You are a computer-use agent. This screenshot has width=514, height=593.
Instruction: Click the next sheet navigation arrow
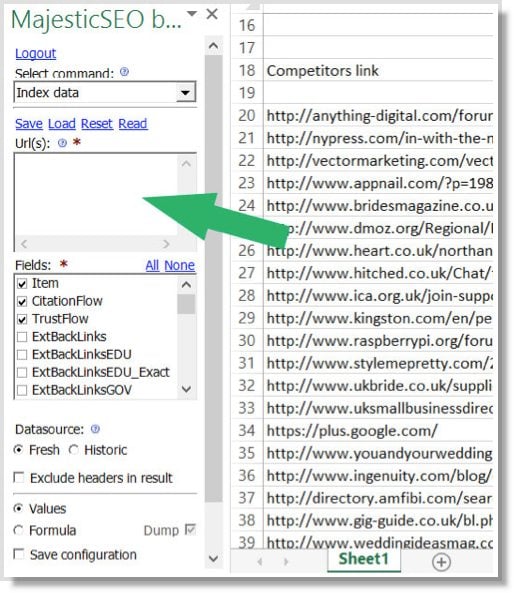pos(286,562)
